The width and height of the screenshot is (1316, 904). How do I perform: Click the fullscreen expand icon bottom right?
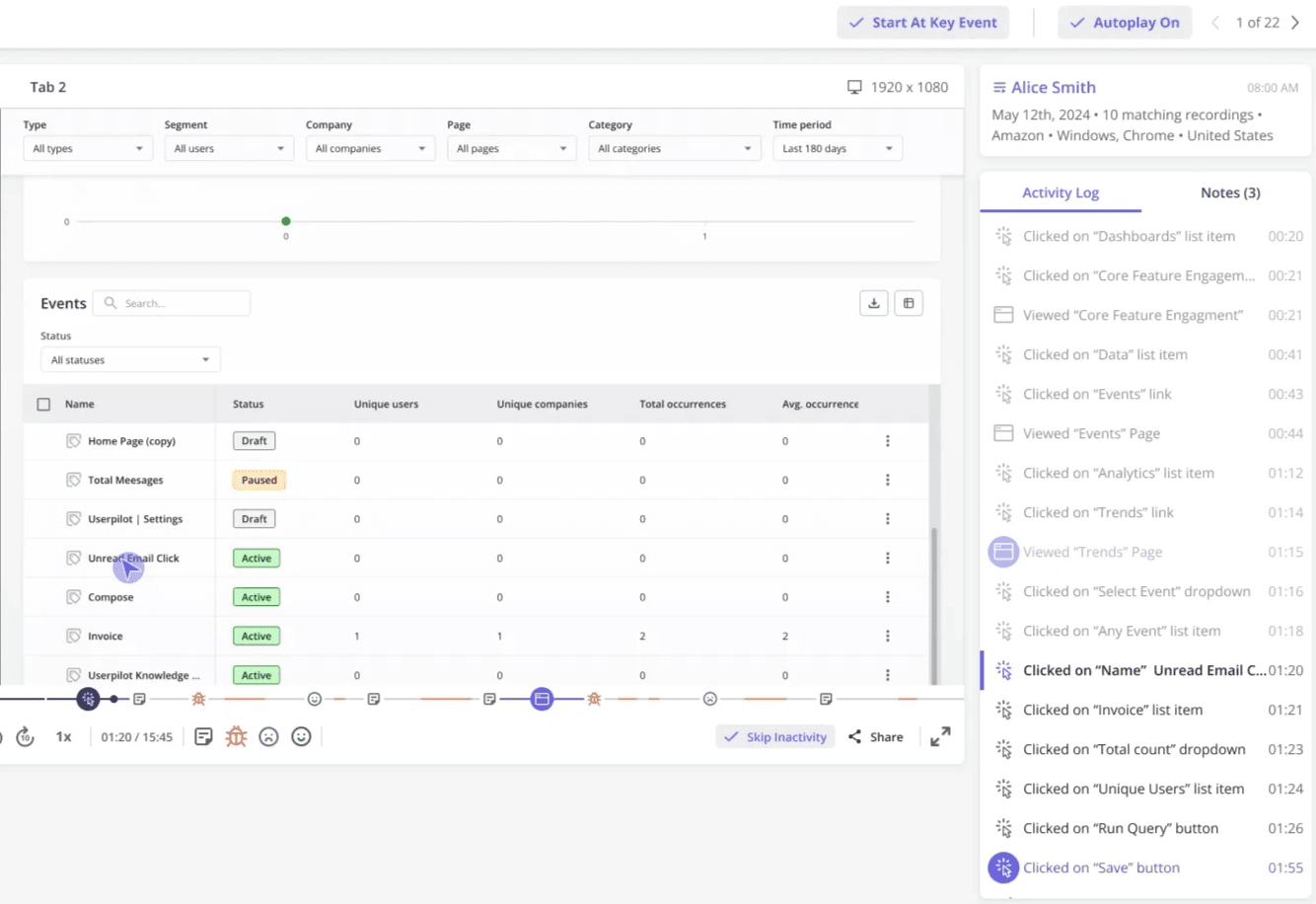coord(939,736)
